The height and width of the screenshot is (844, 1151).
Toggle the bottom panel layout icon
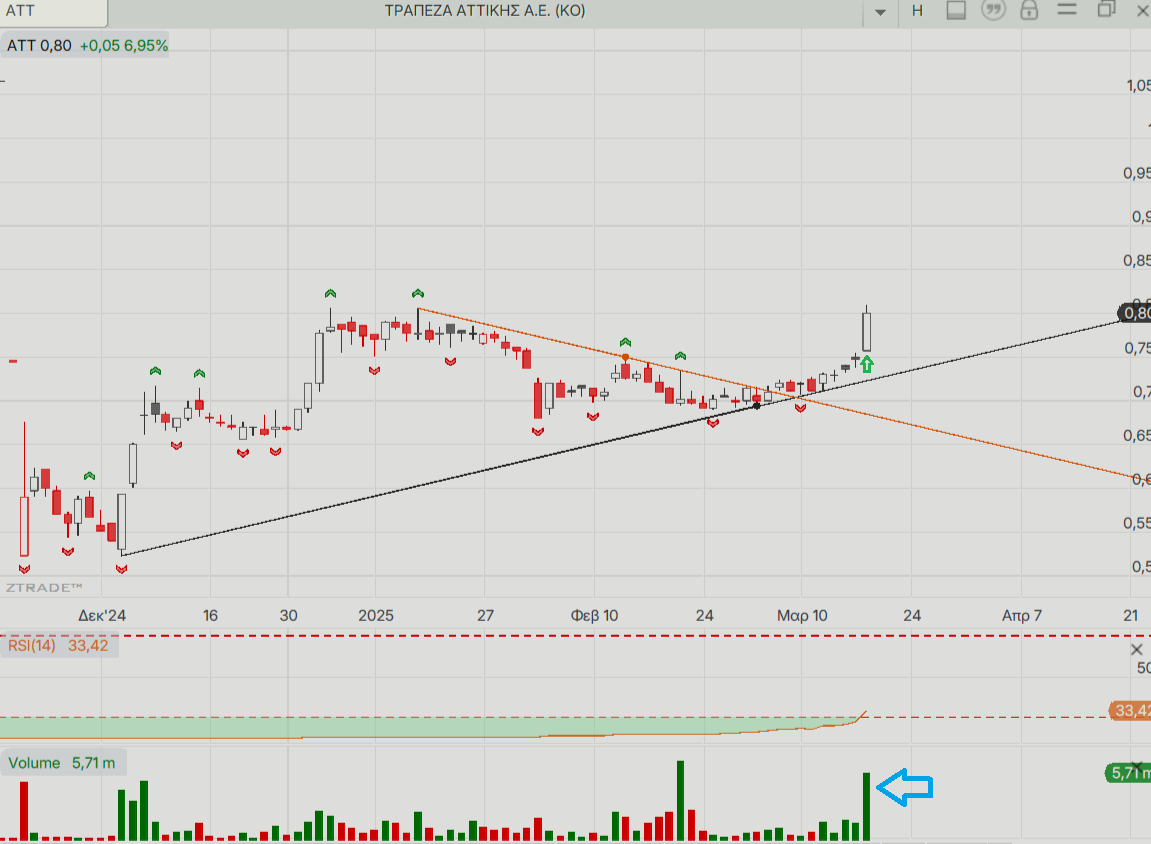(955, 11)
